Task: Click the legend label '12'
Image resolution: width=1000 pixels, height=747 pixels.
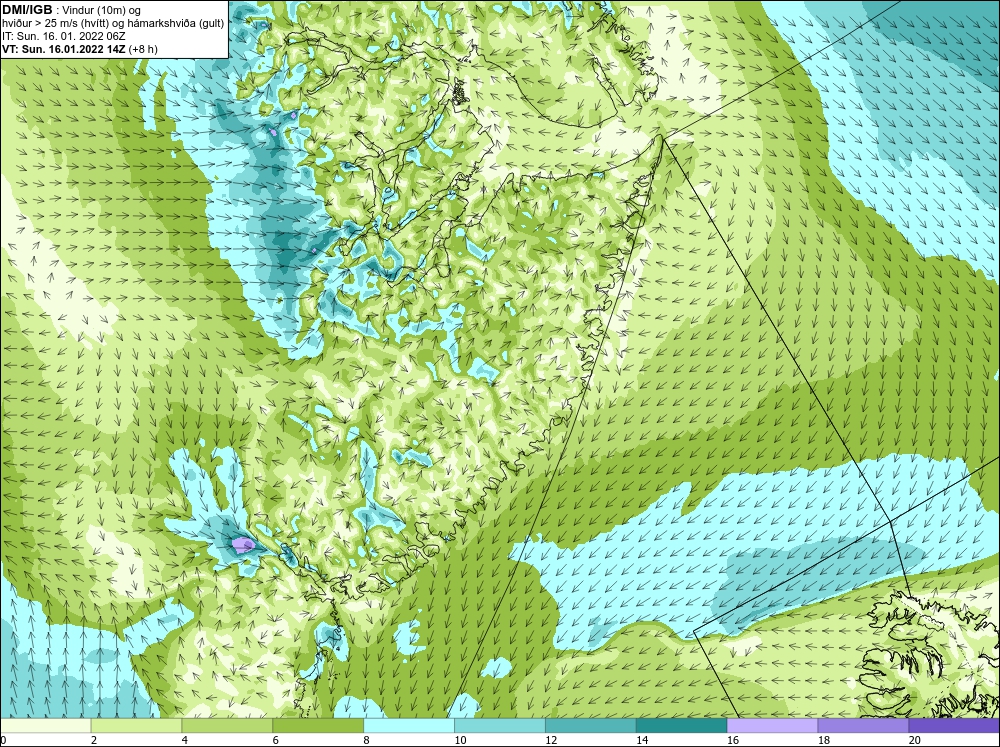Action: (551, 740)
